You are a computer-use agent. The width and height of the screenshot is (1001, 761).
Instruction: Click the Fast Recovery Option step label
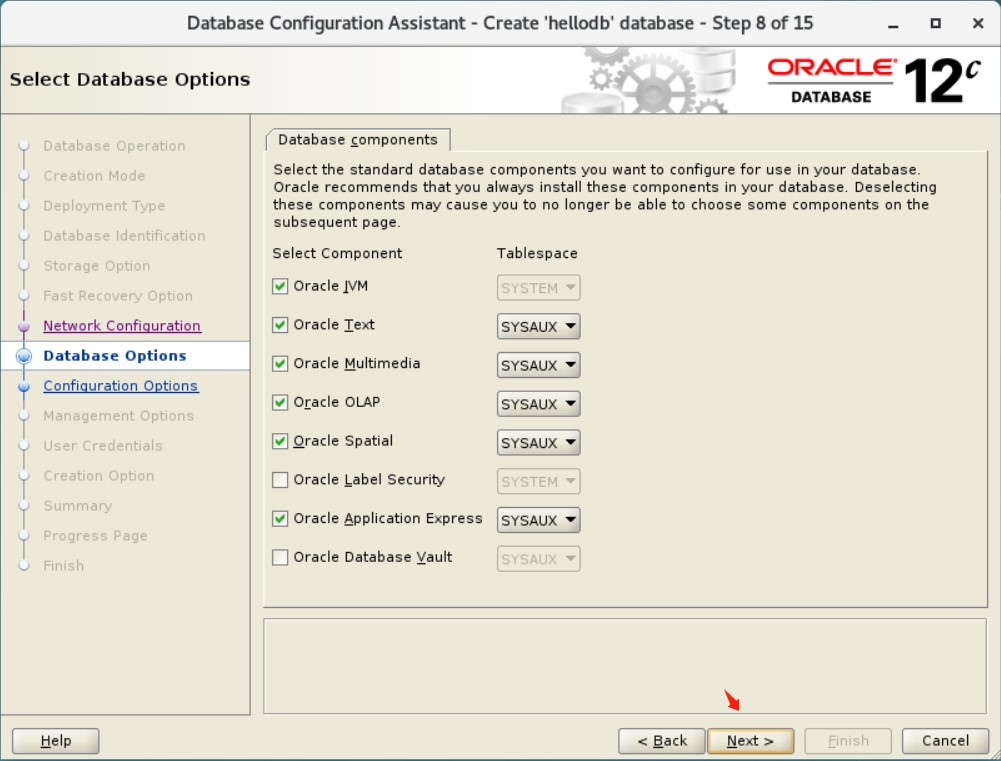(118, 296)
